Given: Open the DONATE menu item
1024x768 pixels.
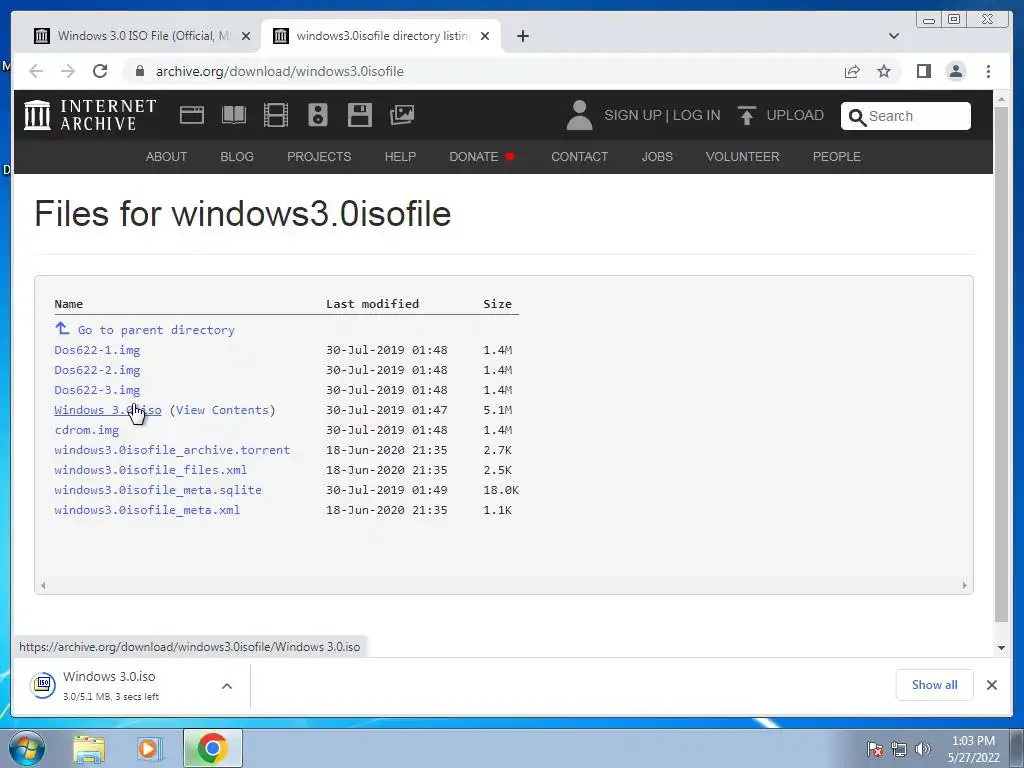Looking at the screenshot, I should tap(482, 157).
